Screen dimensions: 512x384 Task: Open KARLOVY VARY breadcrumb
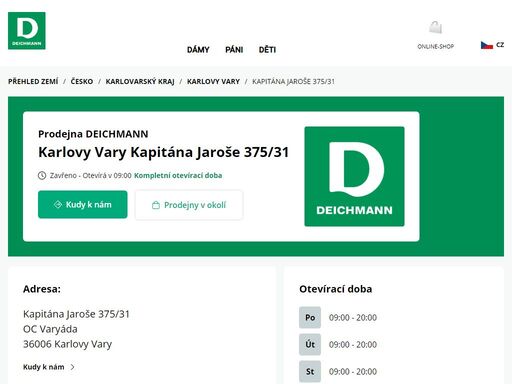pyautogui.click(x=213, y=81)
